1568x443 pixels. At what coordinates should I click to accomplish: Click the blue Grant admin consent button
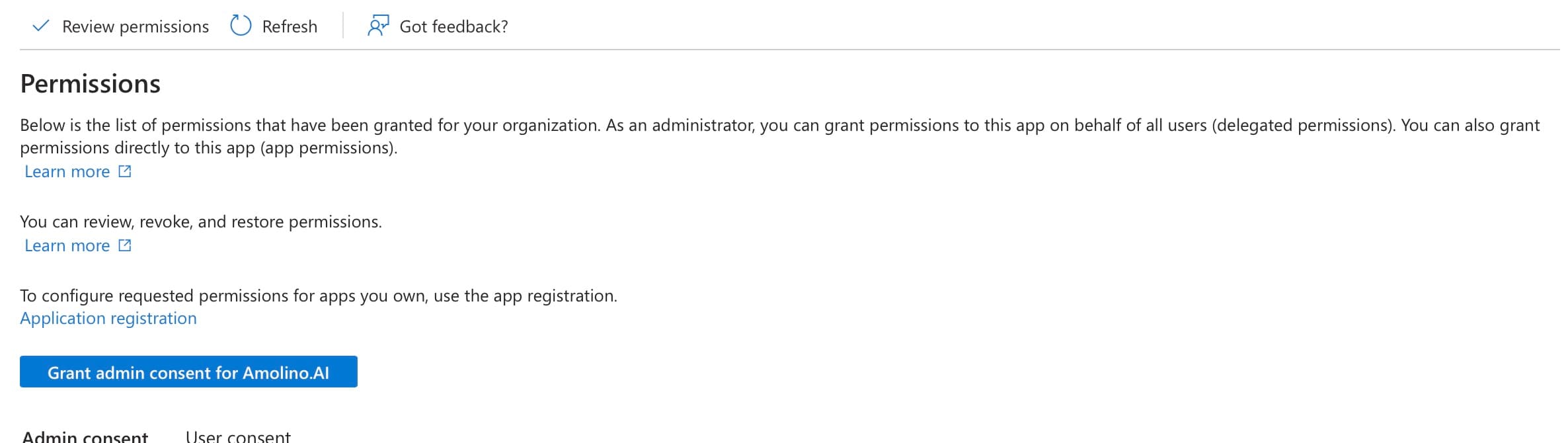coord(189,372)
